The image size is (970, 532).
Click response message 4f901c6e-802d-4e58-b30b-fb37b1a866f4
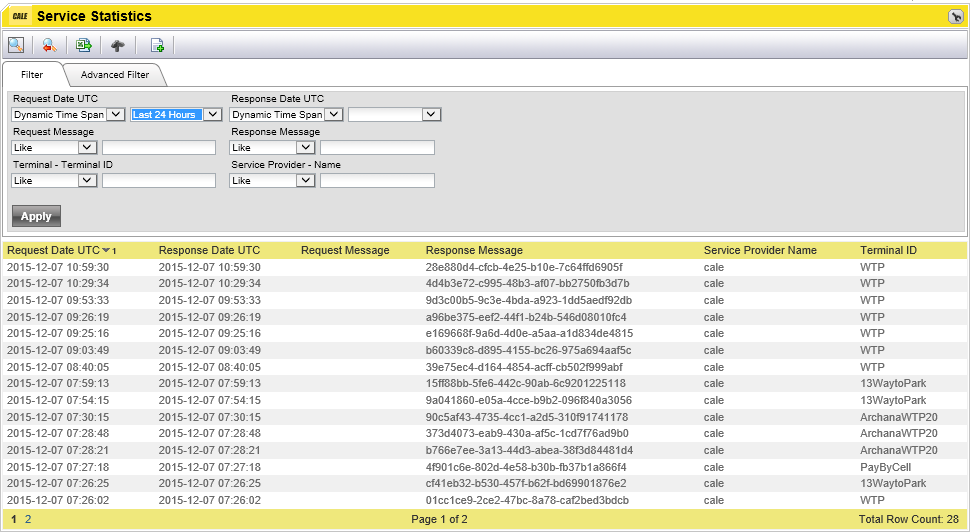(526, 467)
